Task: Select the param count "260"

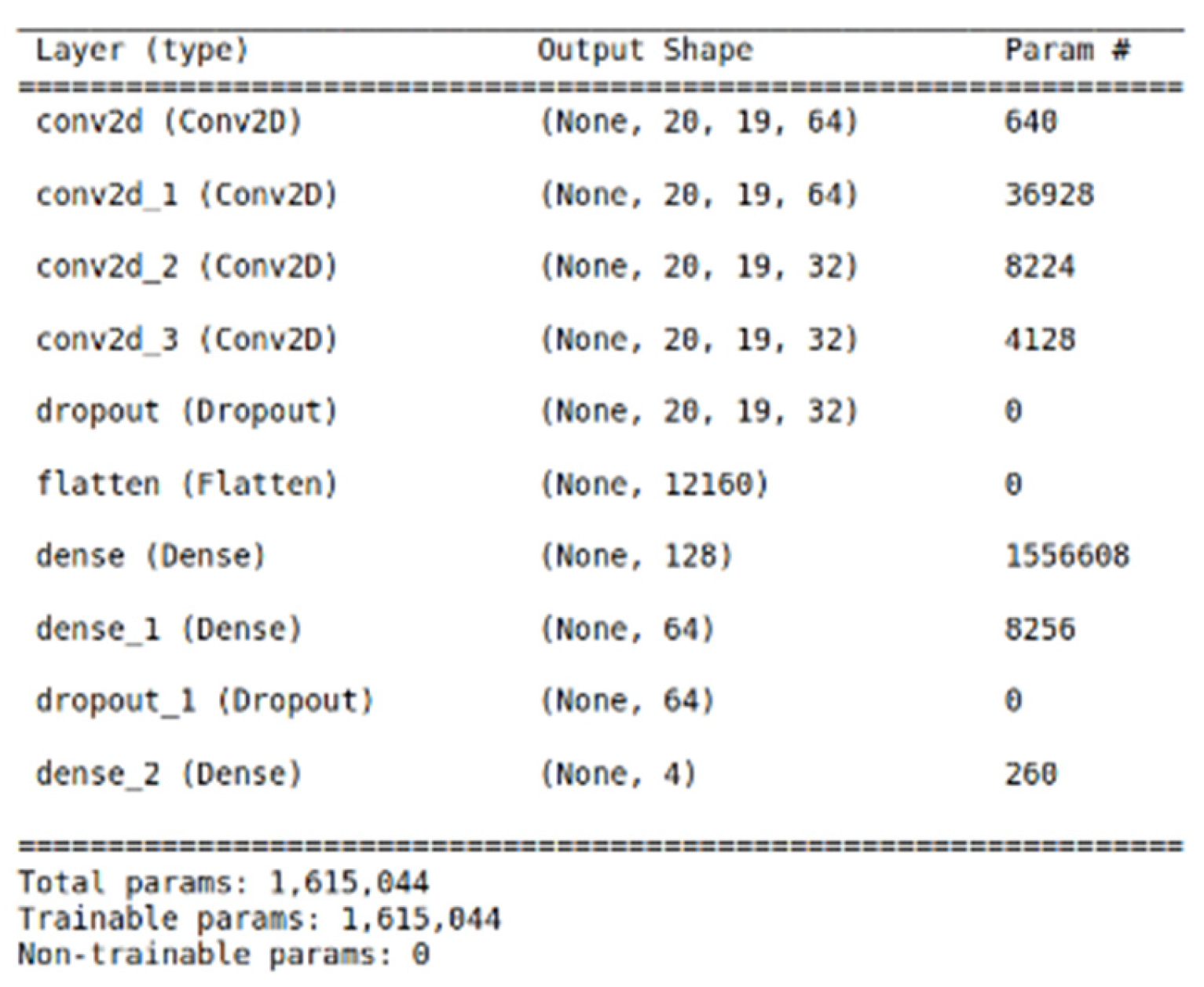Action: click(1031, 774)
